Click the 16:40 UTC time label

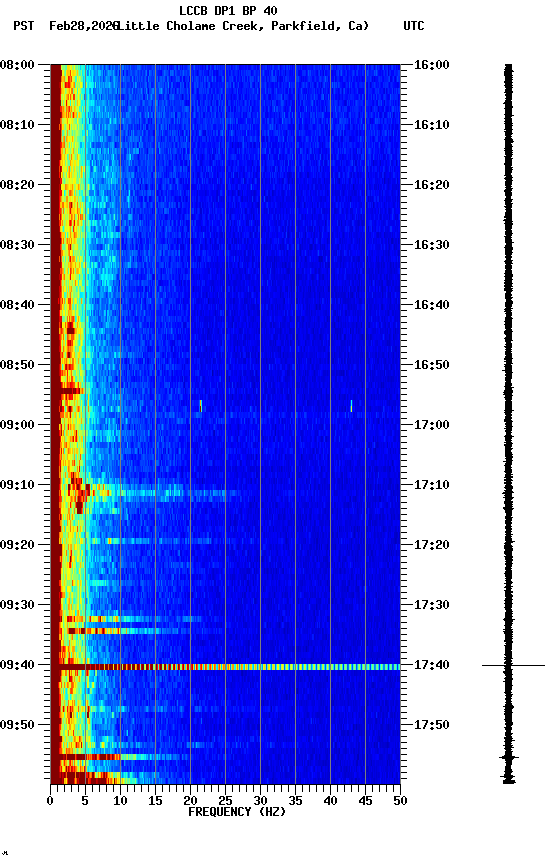[431, 305]
